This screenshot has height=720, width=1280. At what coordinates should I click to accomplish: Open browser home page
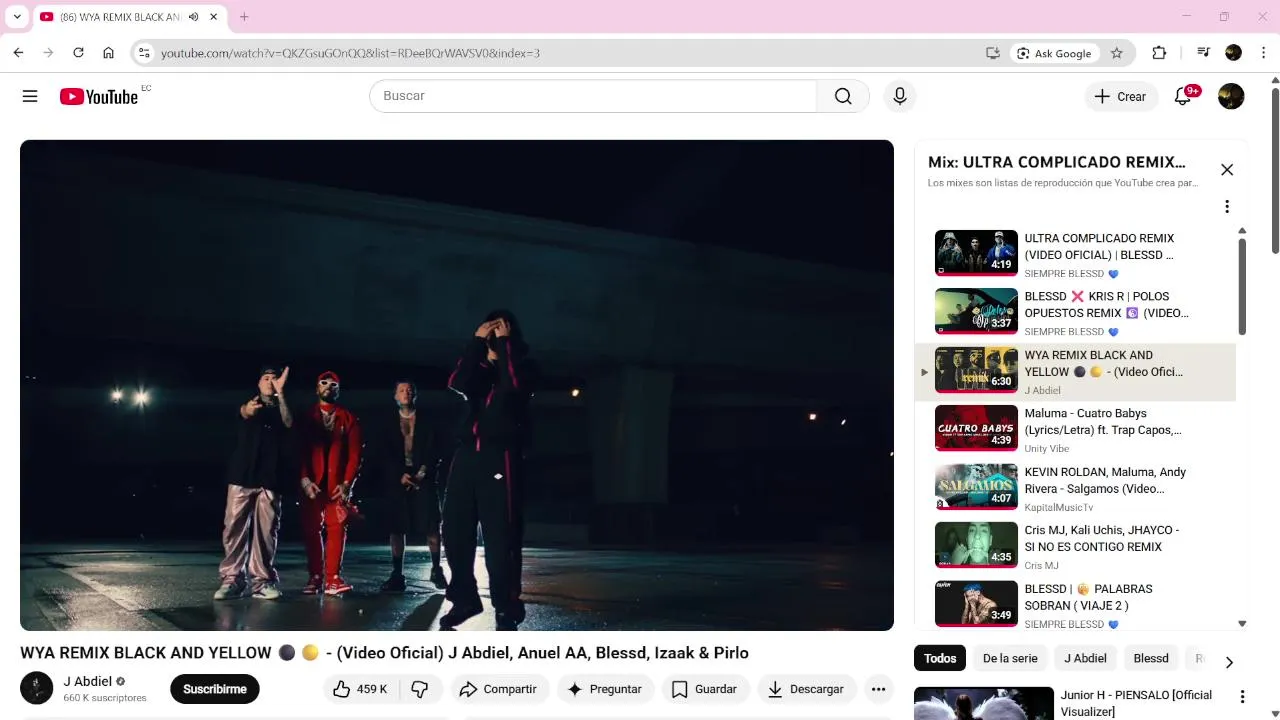(x=108, y=53)
